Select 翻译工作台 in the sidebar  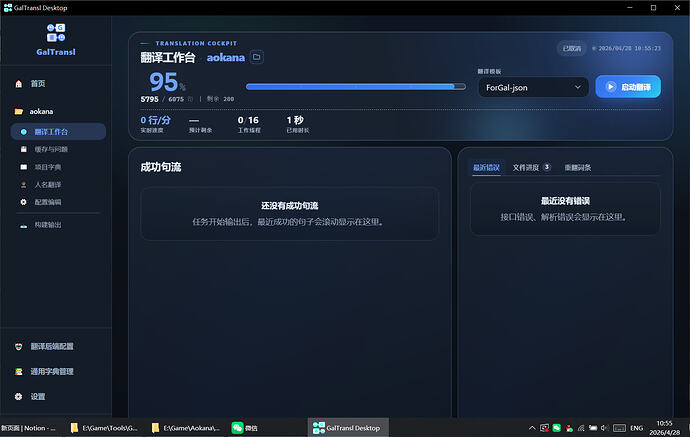[x=58, y=131]
